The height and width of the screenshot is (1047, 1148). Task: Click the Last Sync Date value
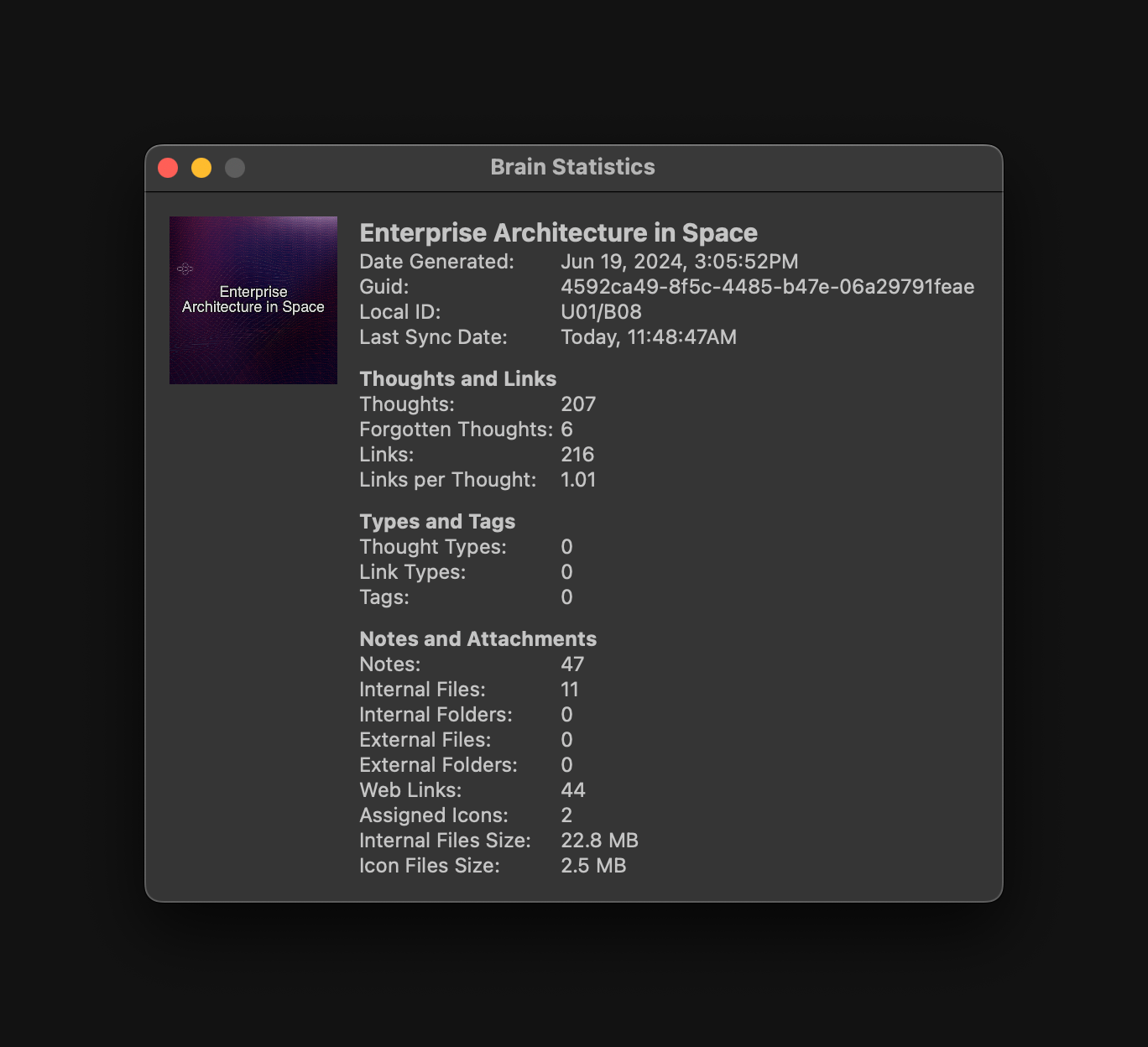point(648,337)
